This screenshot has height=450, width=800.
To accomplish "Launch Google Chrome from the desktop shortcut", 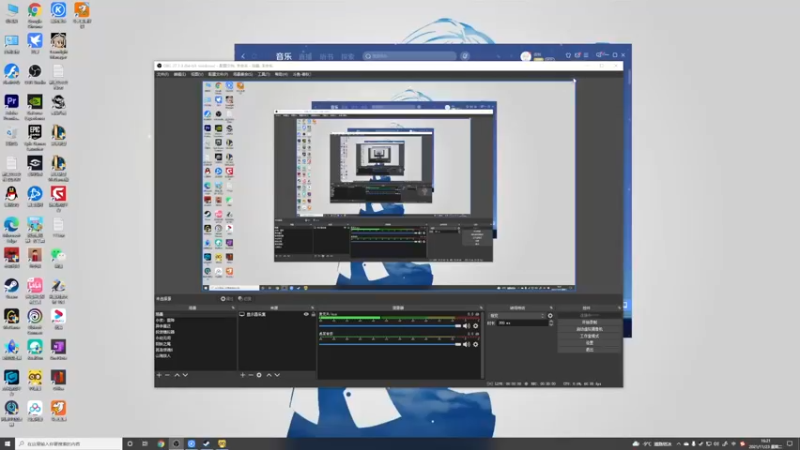I will (x=35, y=14).
